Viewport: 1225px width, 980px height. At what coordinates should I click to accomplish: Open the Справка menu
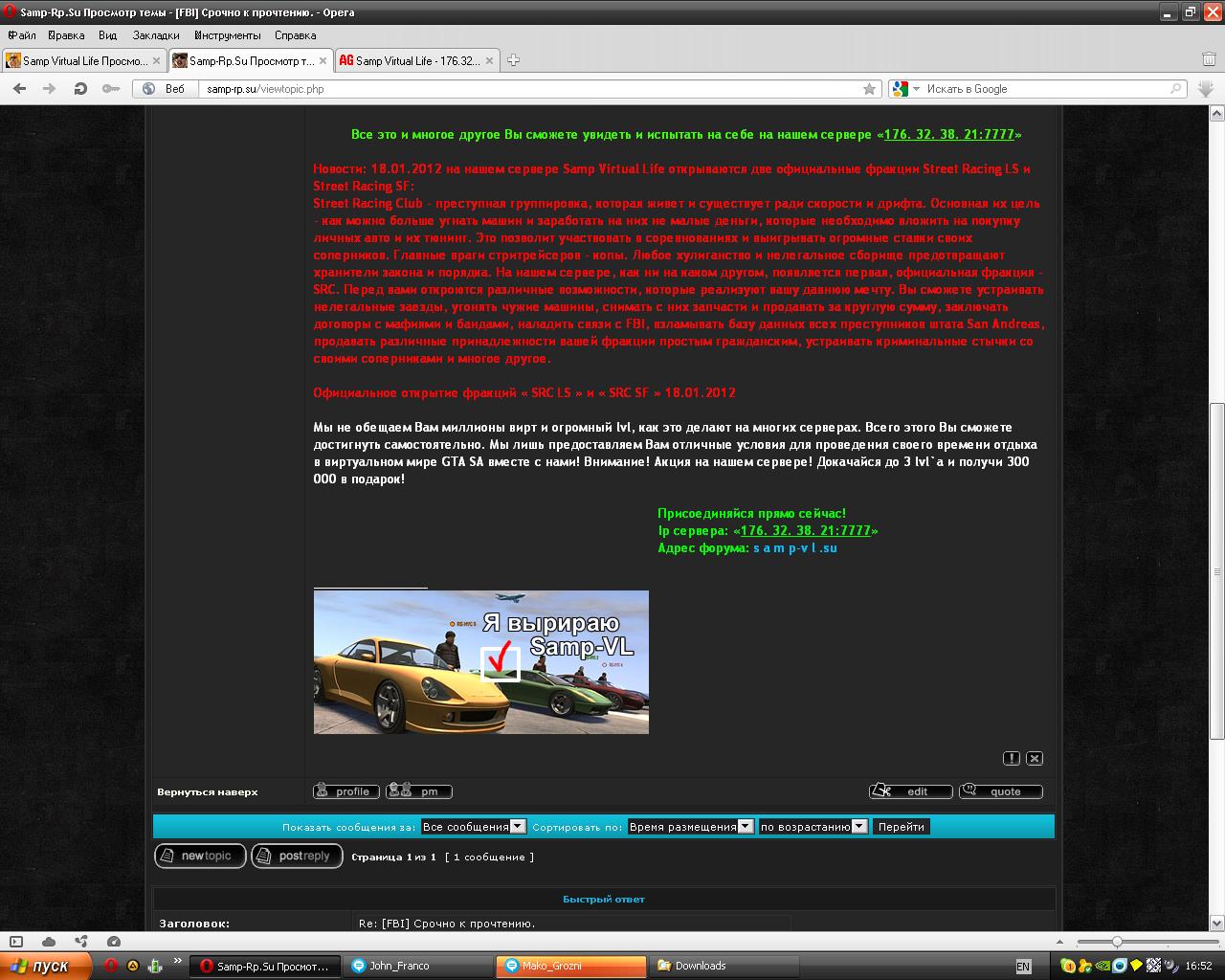point(295,35)
